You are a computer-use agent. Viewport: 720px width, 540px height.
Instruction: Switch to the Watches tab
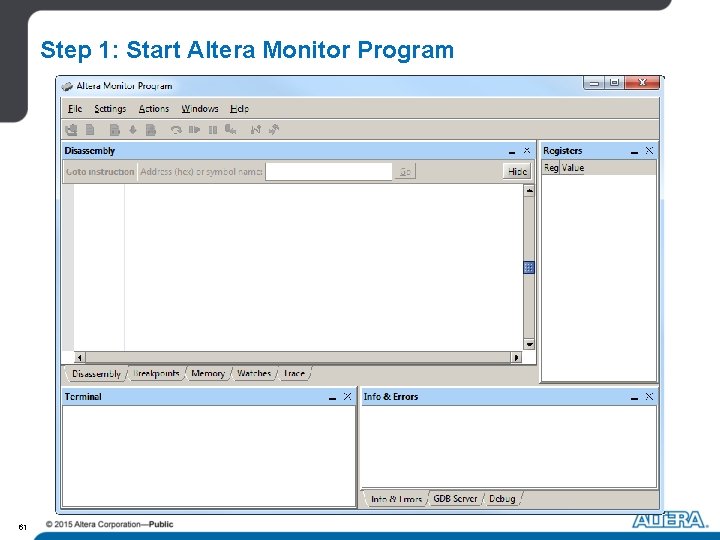coord(254,373)
